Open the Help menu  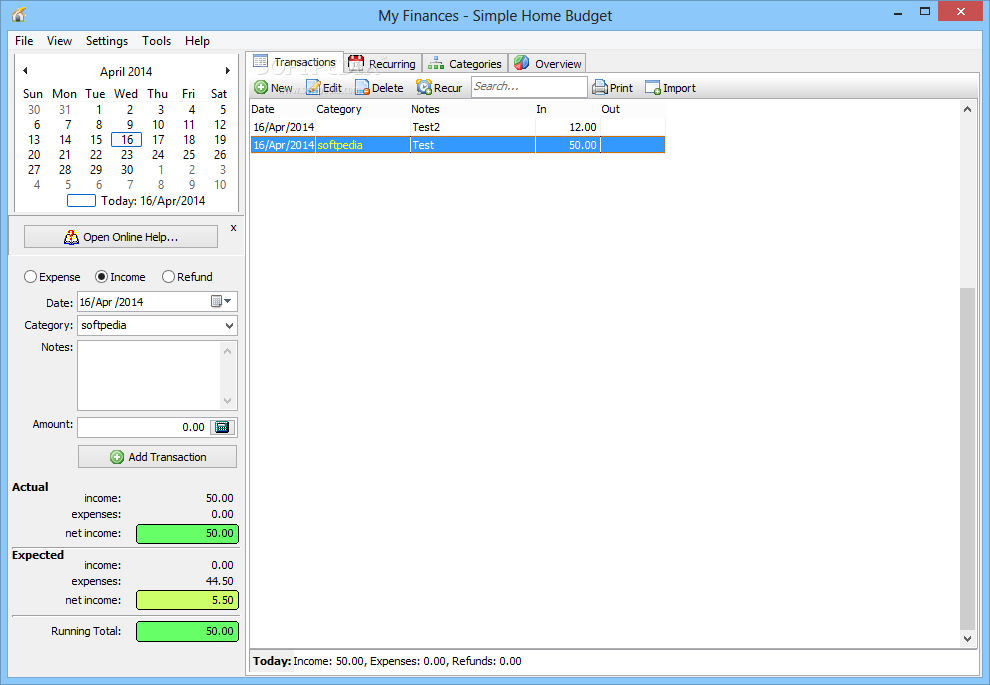pyautogui.click(x=197, y=40)
